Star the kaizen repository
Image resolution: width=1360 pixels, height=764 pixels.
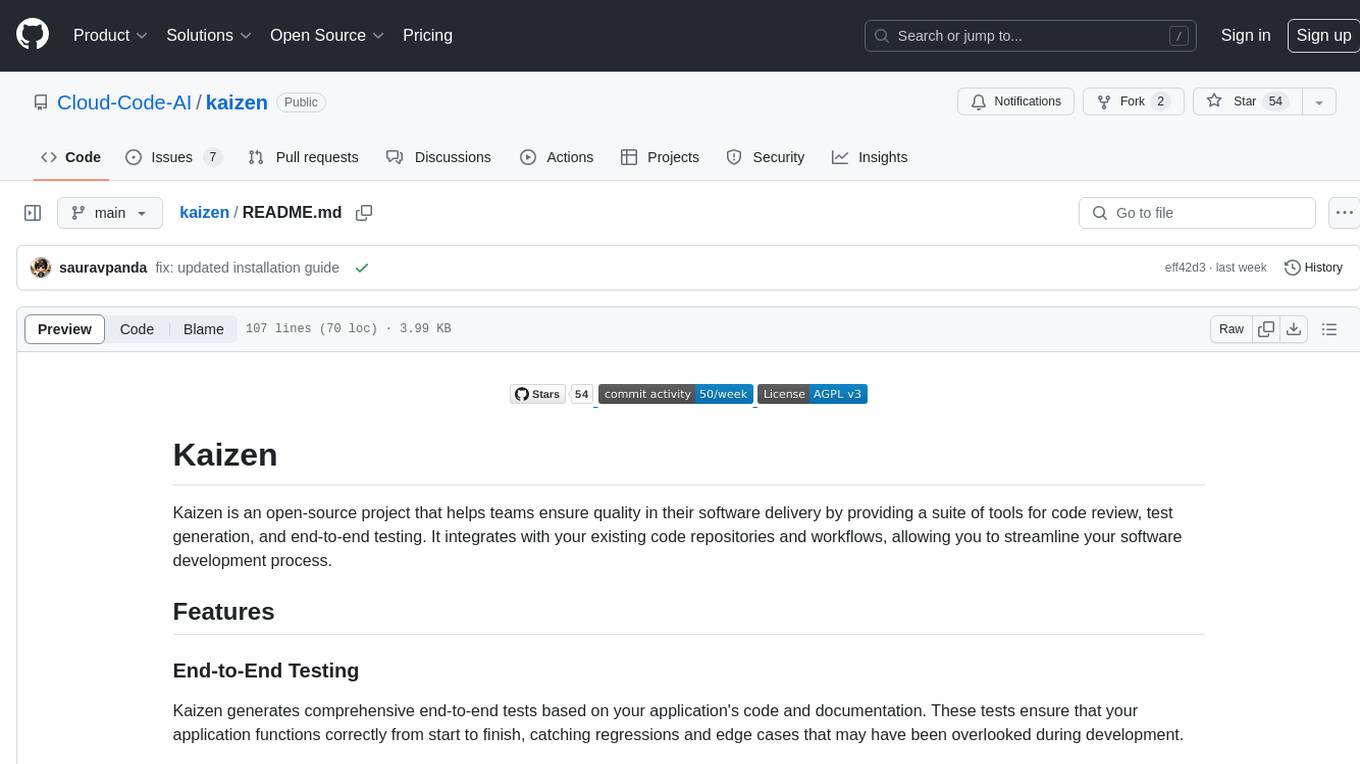coord(1247,102)
